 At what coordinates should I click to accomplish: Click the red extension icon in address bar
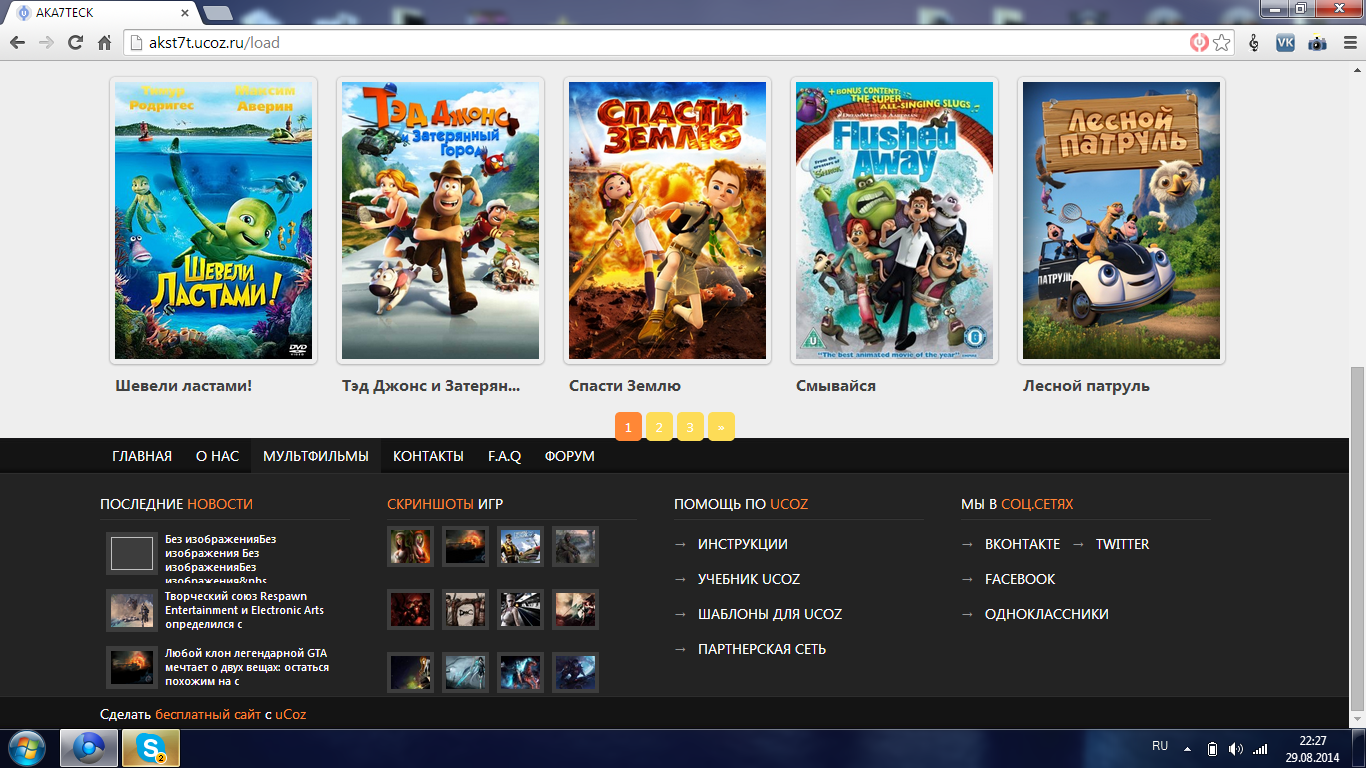pyautogui.click(x=1199, y=42)
